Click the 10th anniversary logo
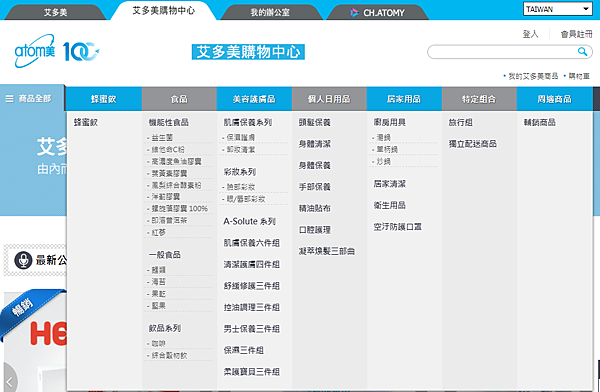Screen dimensions: 600x392 (x=80, y=51)
